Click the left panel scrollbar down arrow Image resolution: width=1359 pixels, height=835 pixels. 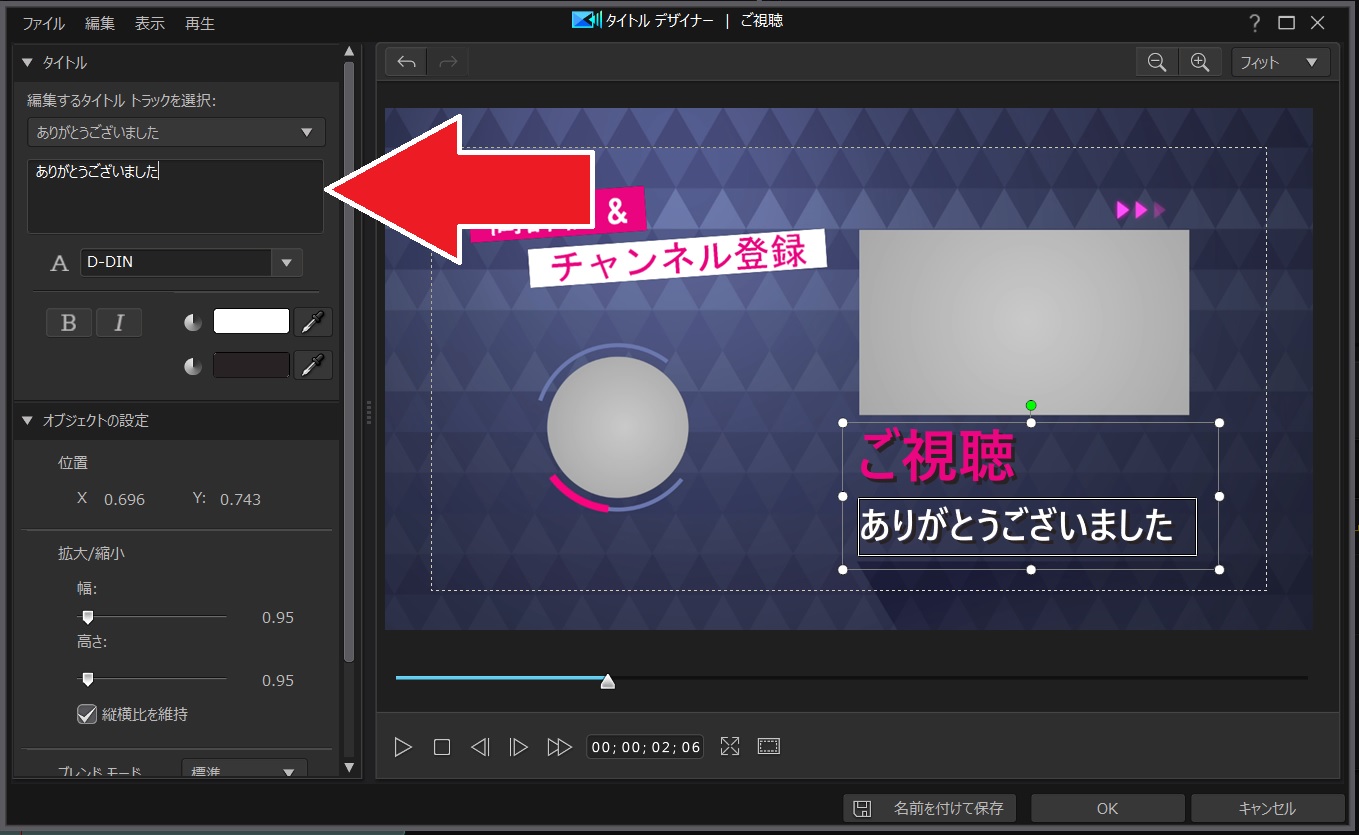pyautogui.click(x=349, y=767)
